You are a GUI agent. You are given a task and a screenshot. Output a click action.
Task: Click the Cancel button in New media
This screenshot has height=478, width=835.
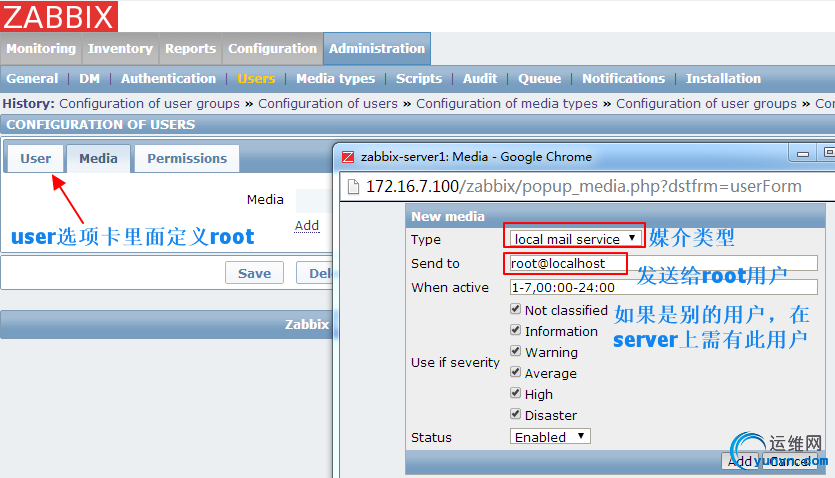point(790,461)
